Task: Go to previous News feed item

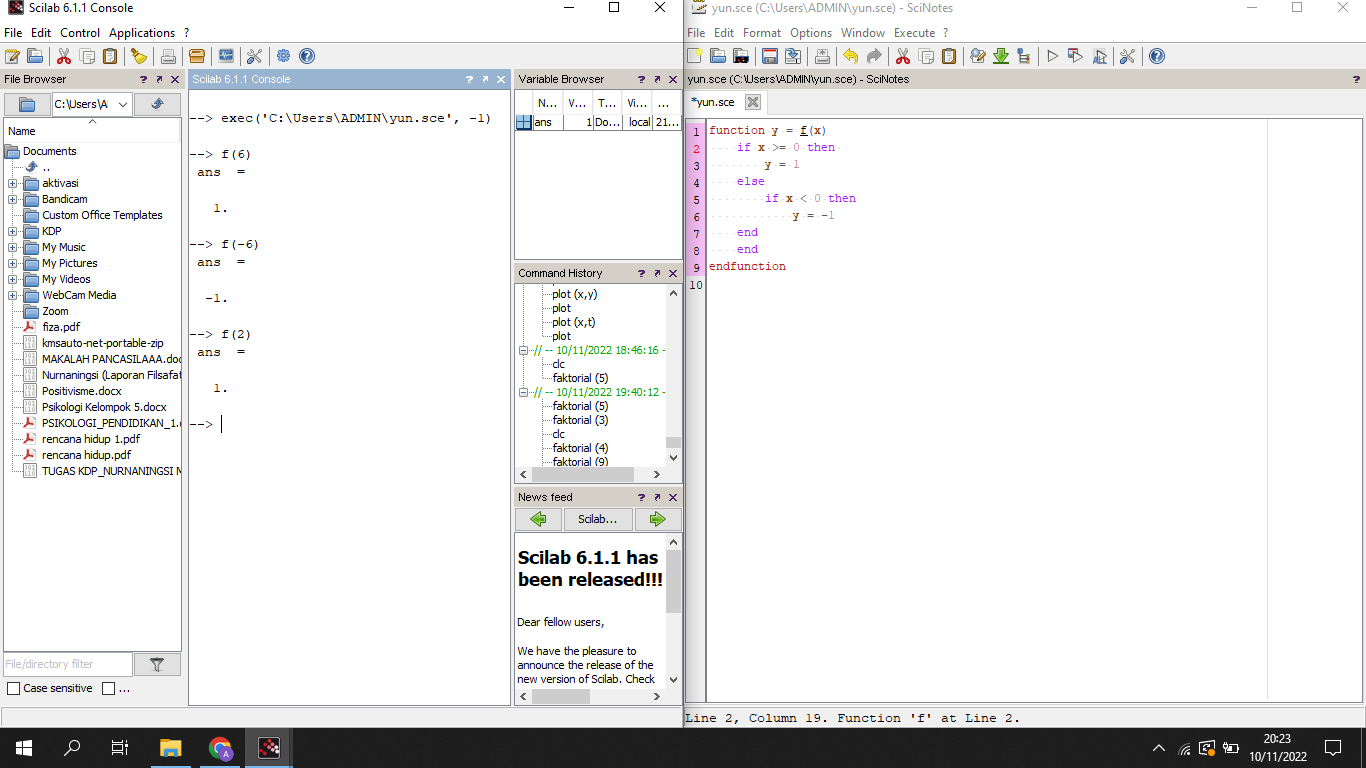Action: pos(538,519)
